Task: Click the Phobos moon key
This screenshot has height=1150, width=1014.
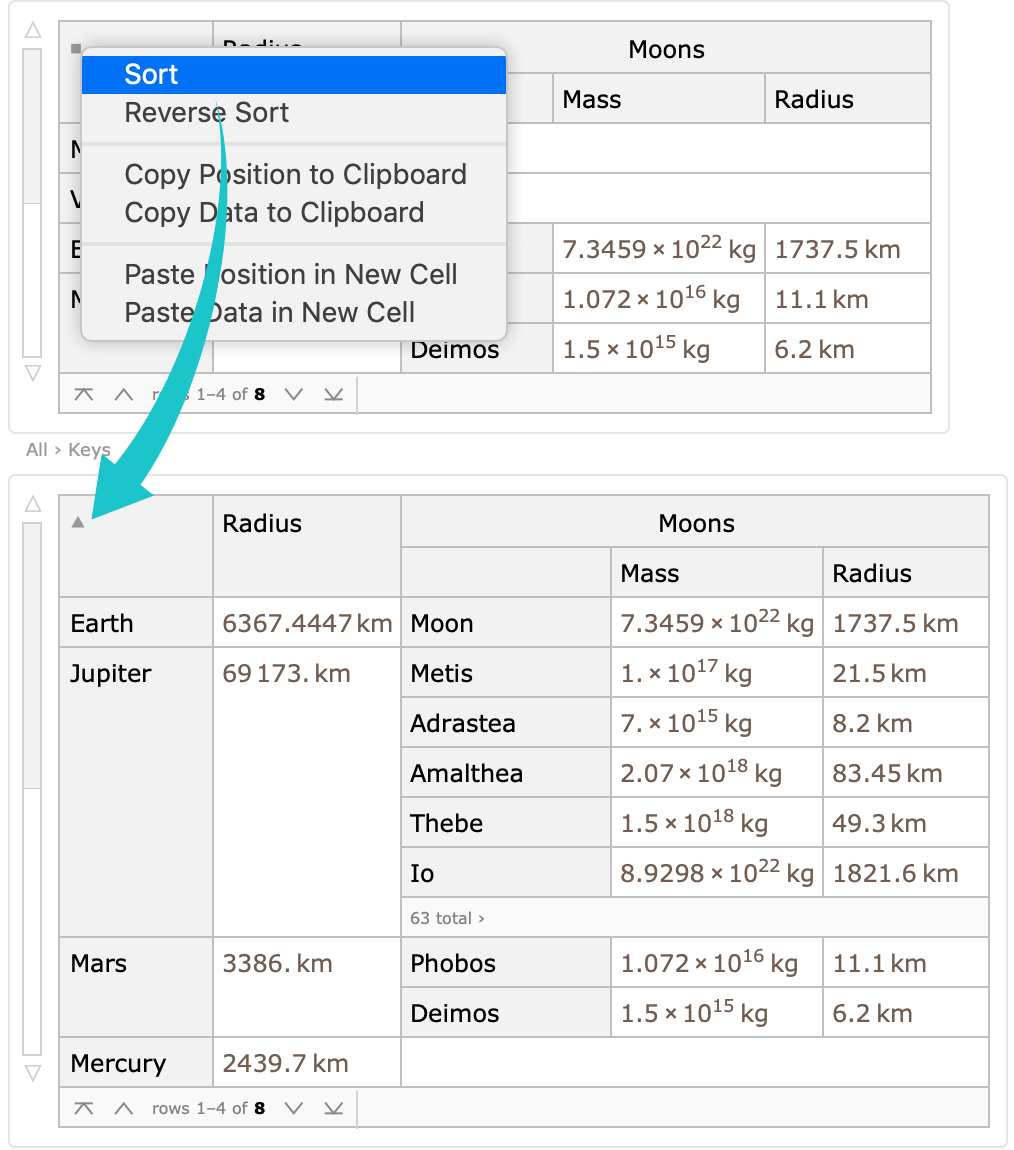Action: pyautogui.click(x=506, y=963)
